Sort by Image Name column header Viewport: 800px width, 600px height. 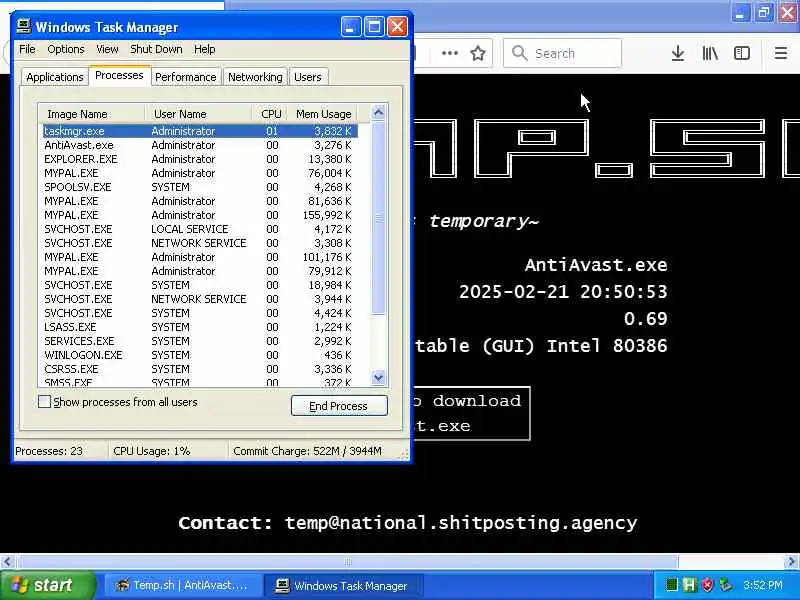[92, 114]
